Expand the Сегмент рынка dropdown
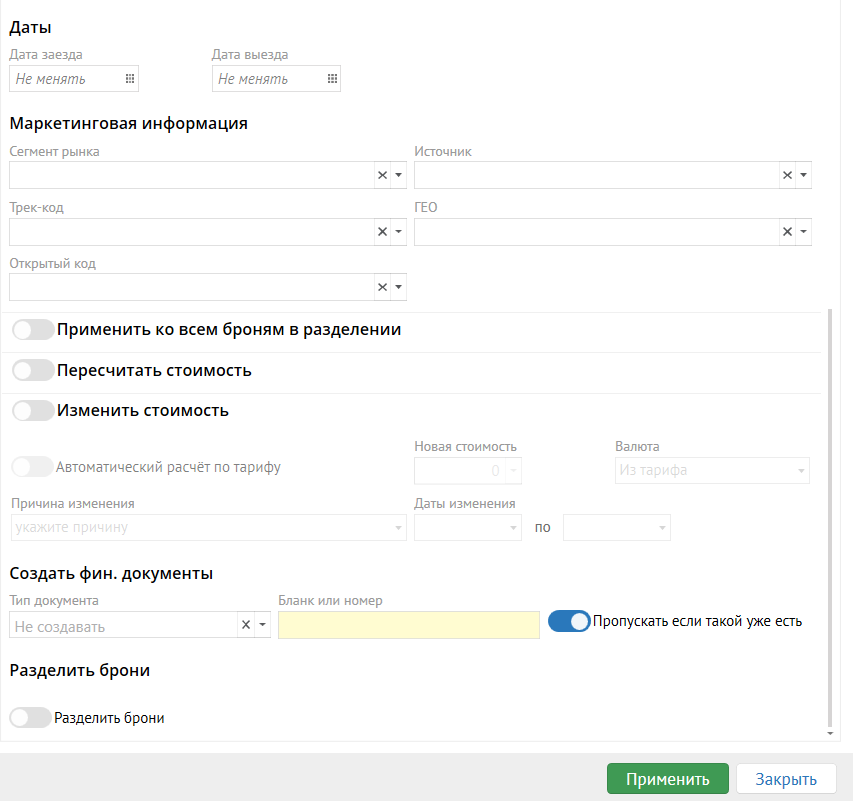Viewport: 853px width, 801px height. point(399,175)
